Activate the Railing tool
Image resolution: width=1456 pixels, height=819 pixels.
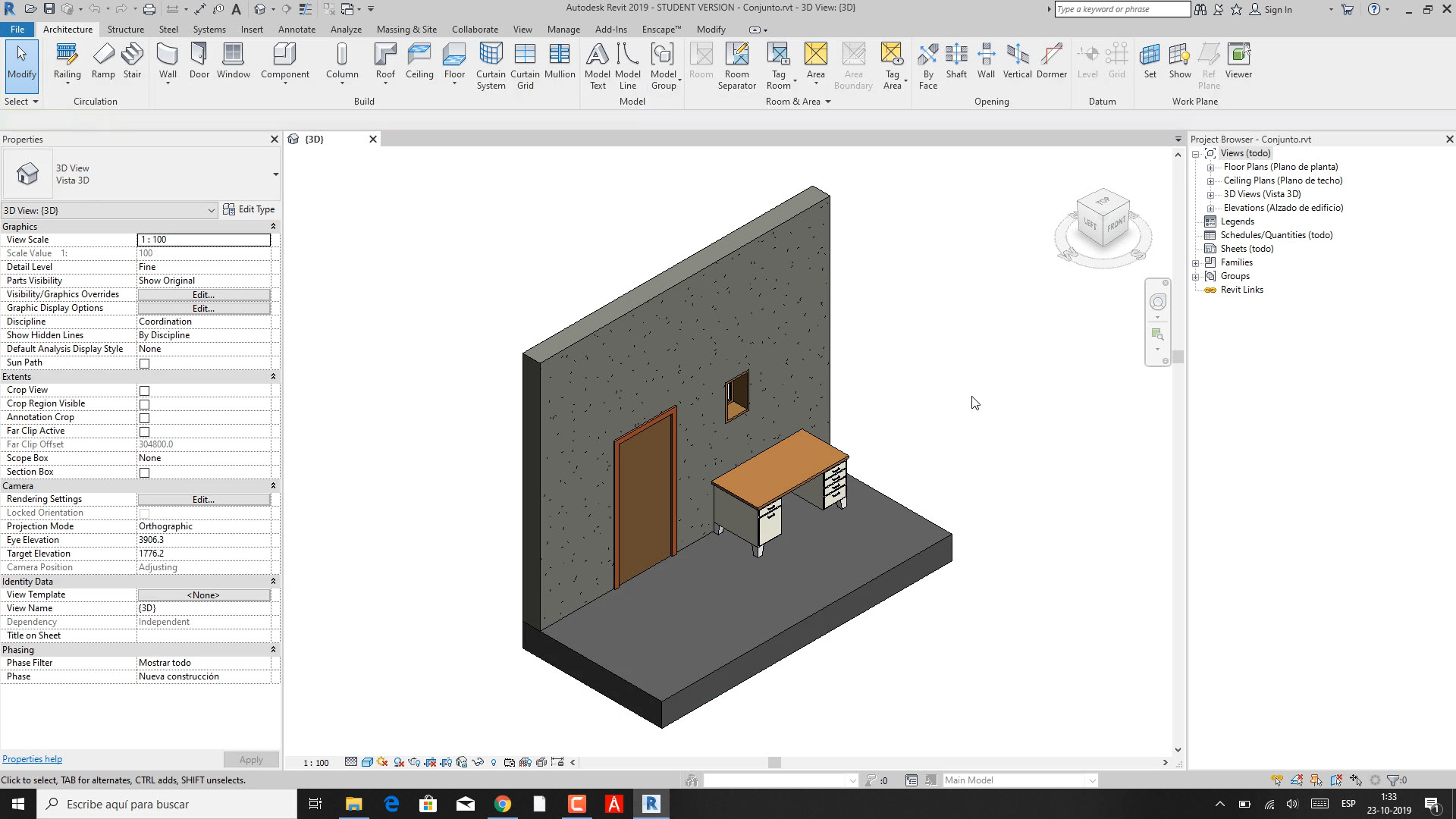point(67,61)
